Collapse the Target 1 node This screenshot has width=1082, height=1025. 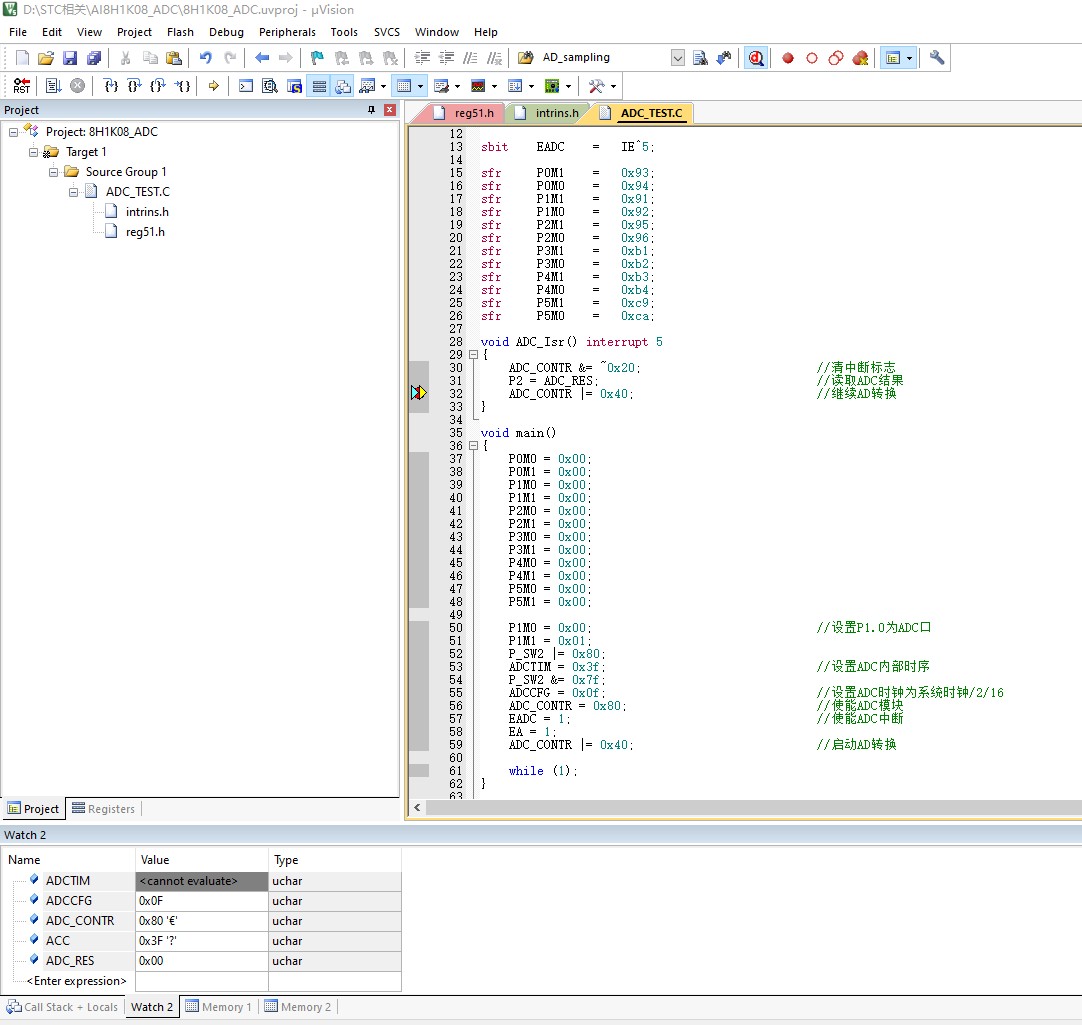tap(34, 152)
